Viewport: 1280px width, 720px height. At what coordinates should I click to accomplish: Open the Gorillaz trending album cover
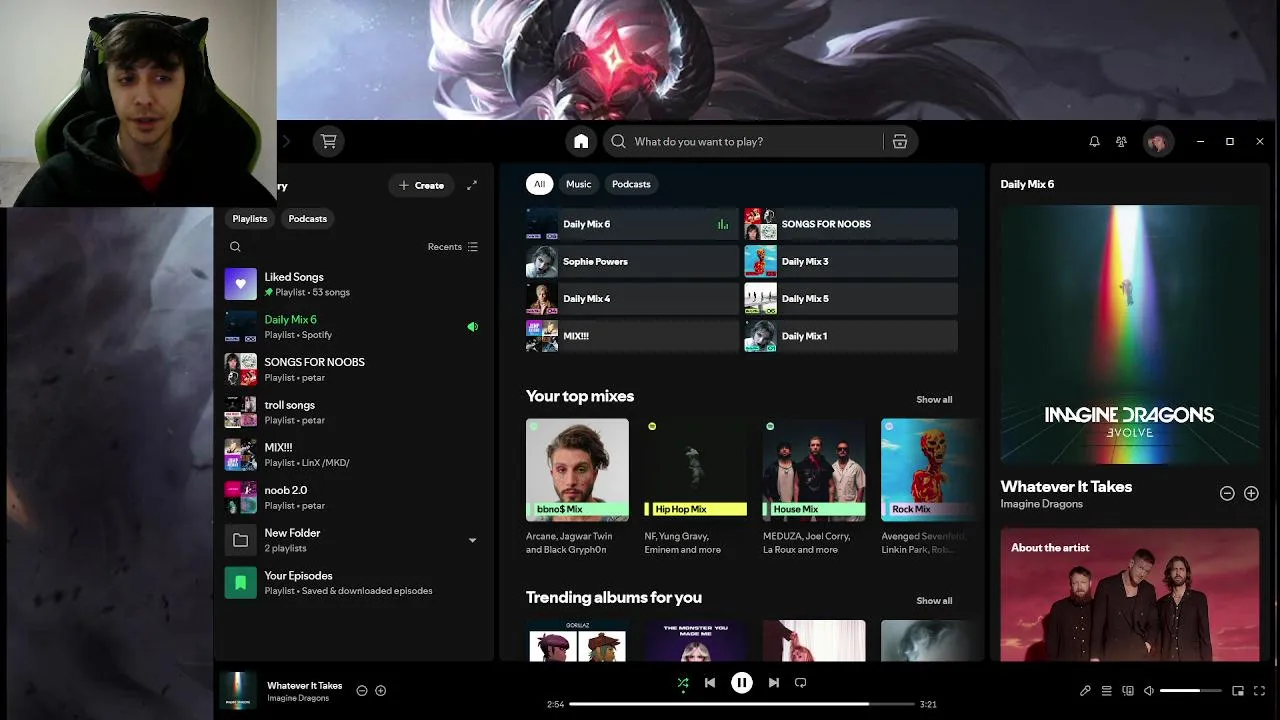click(x=577, y=641)
